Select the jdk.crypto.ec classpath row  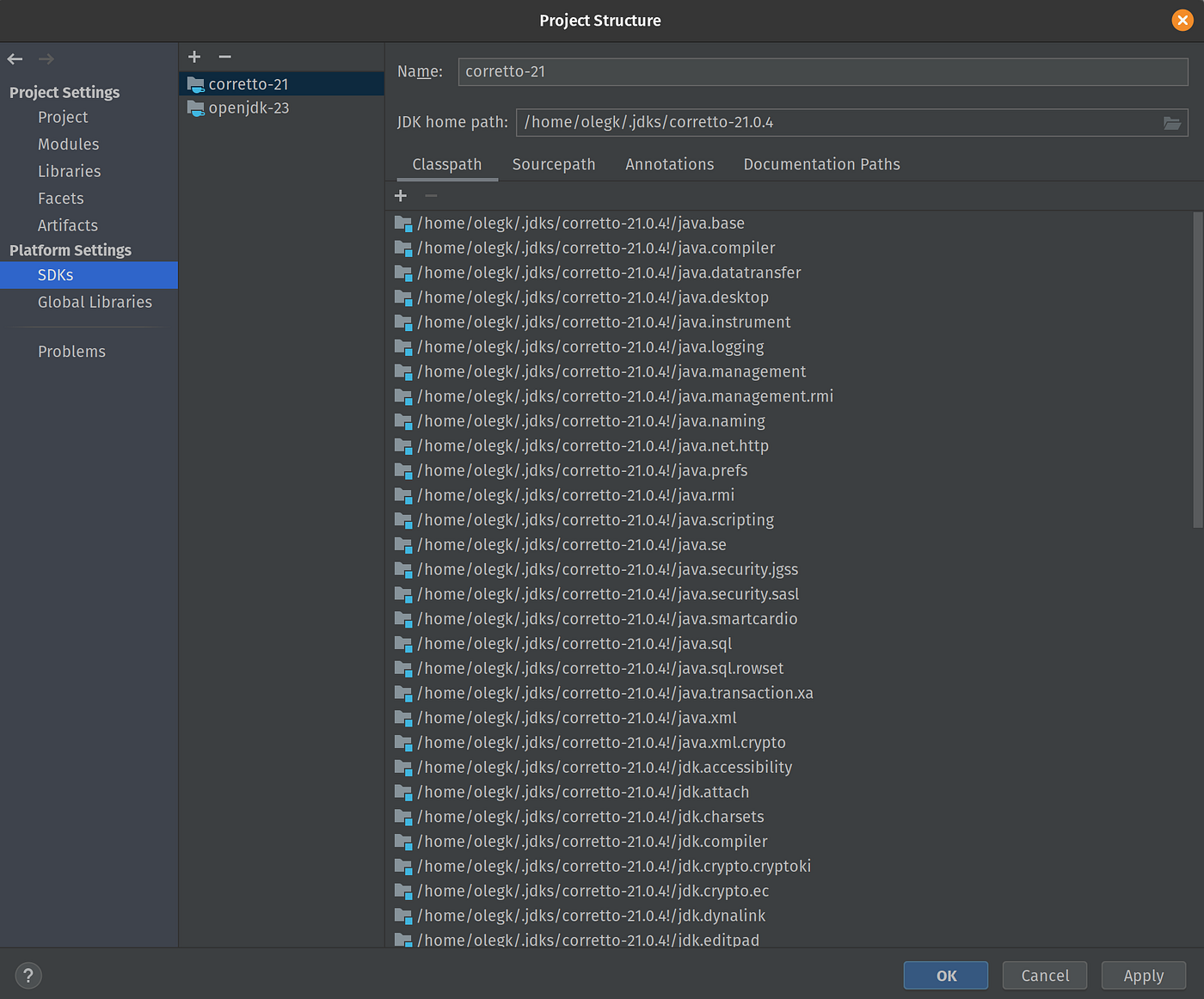[789, 892]
